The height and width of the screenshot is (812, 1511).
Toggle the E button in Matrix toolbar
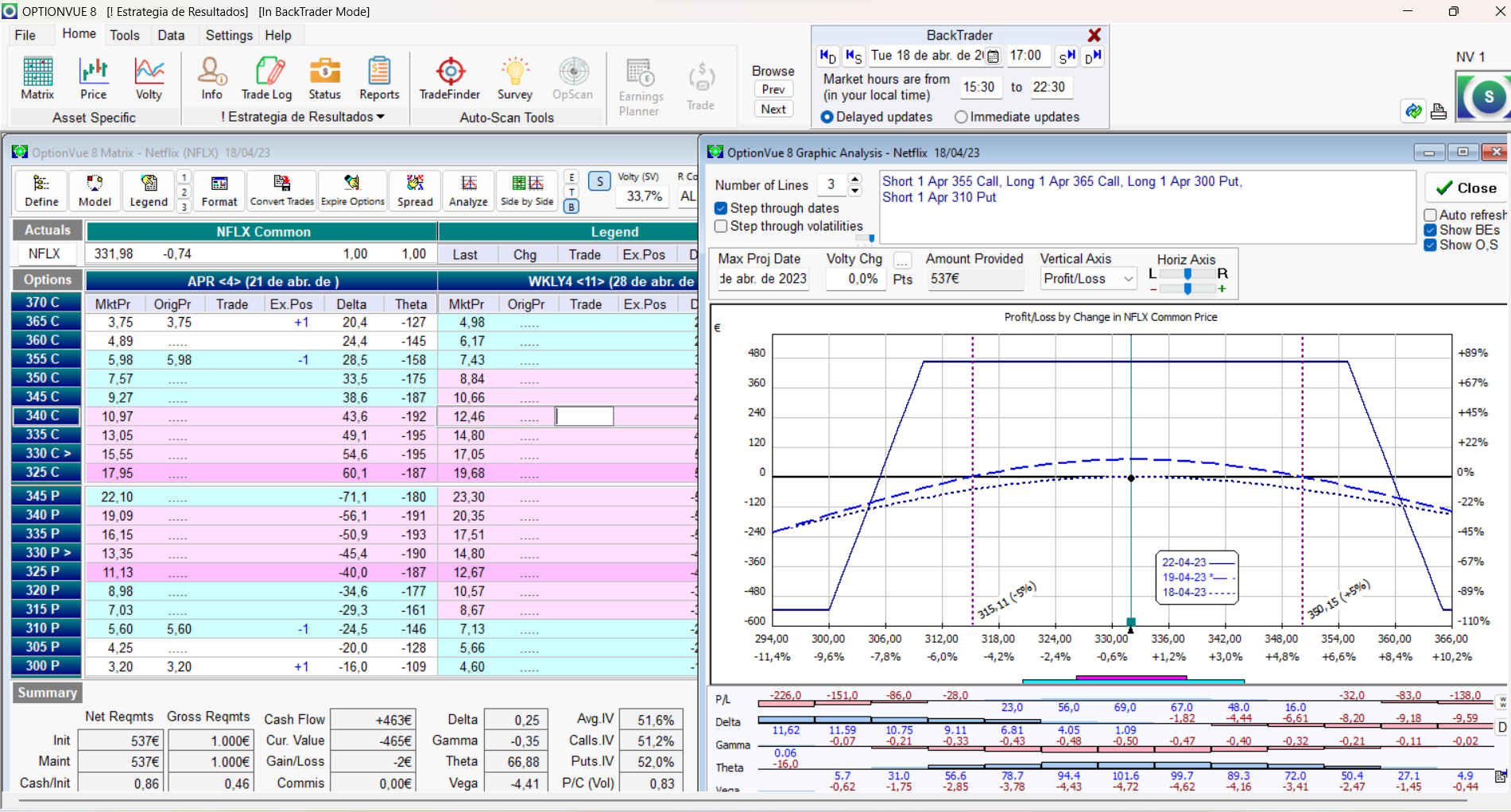[x=571, y=177]
